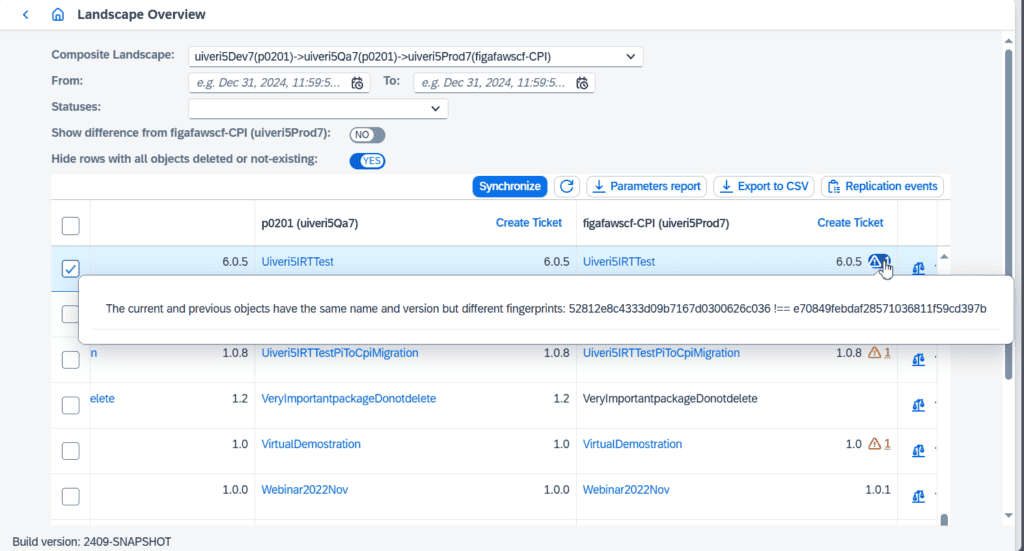The image size is (1024, 551).
Task: Click compare scales icon for Webinar2022Nov row
Action: tap(918, 496)
